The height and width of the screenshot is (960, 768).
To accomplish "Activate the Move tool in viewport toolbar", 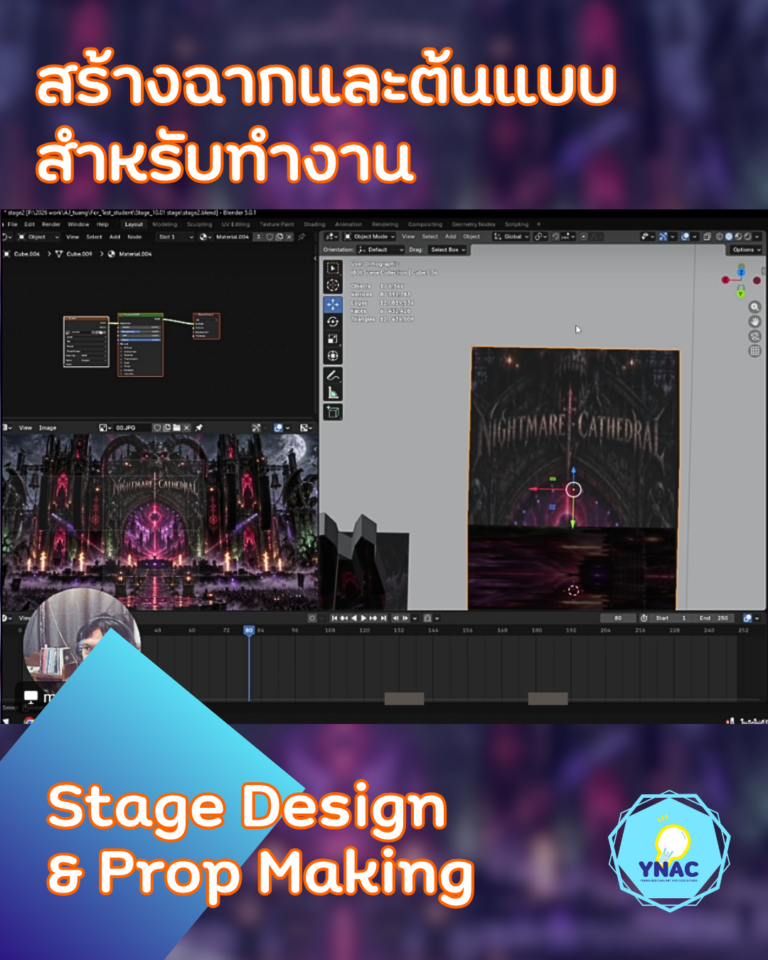I will (333, 304).
